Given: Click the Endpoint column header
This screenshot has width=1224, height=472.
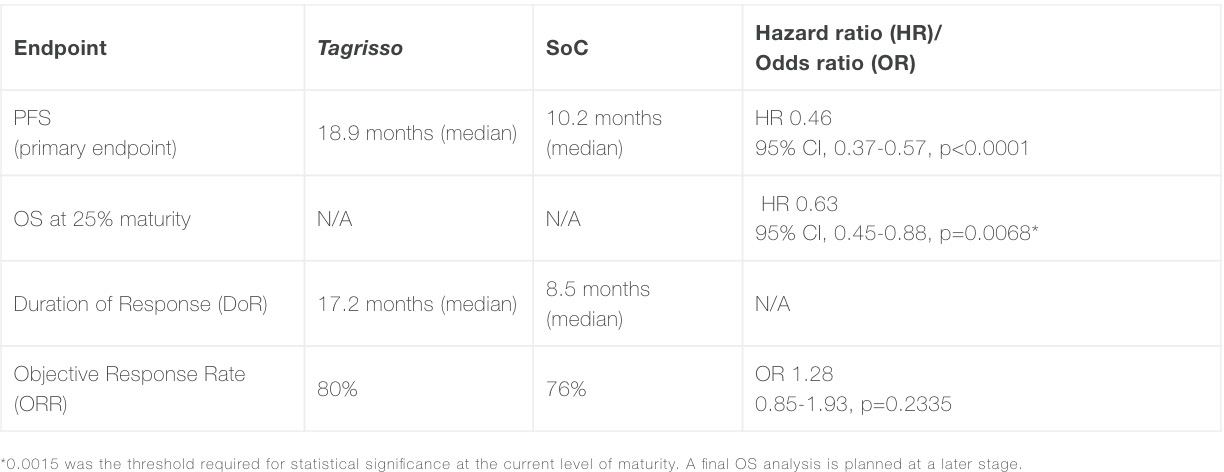Looking at the screenshot, I should (60, 48).
